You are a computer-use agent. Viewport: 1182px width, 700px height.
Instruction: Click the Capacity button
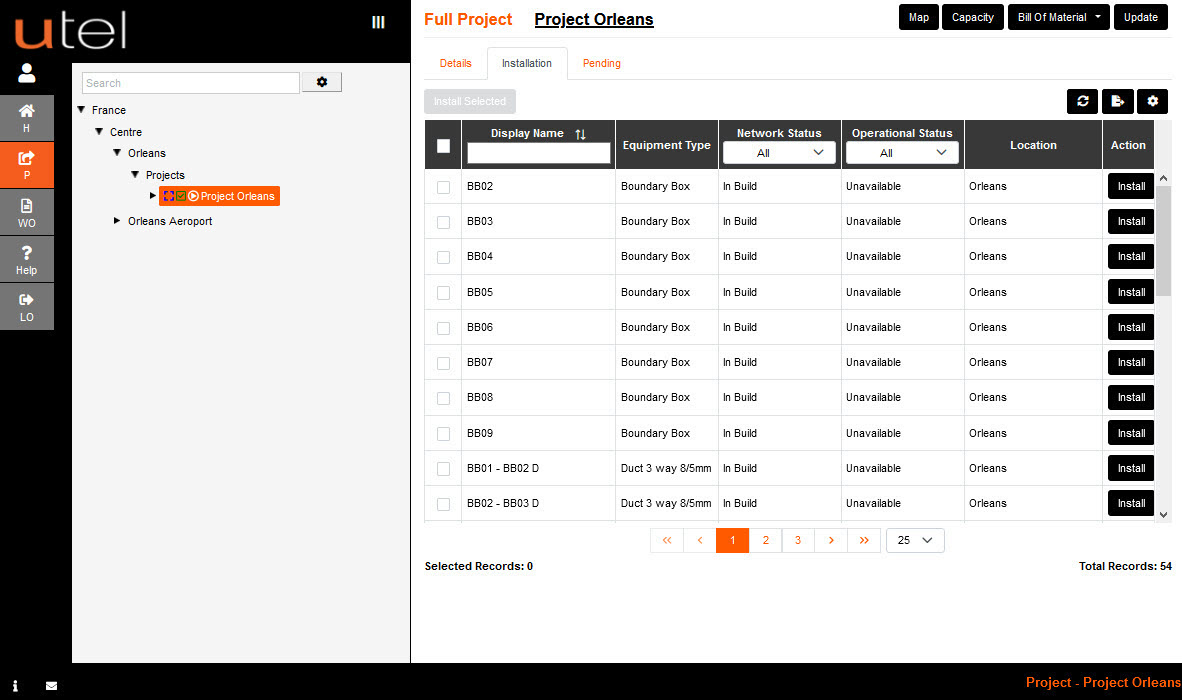[x=972, y=17]
